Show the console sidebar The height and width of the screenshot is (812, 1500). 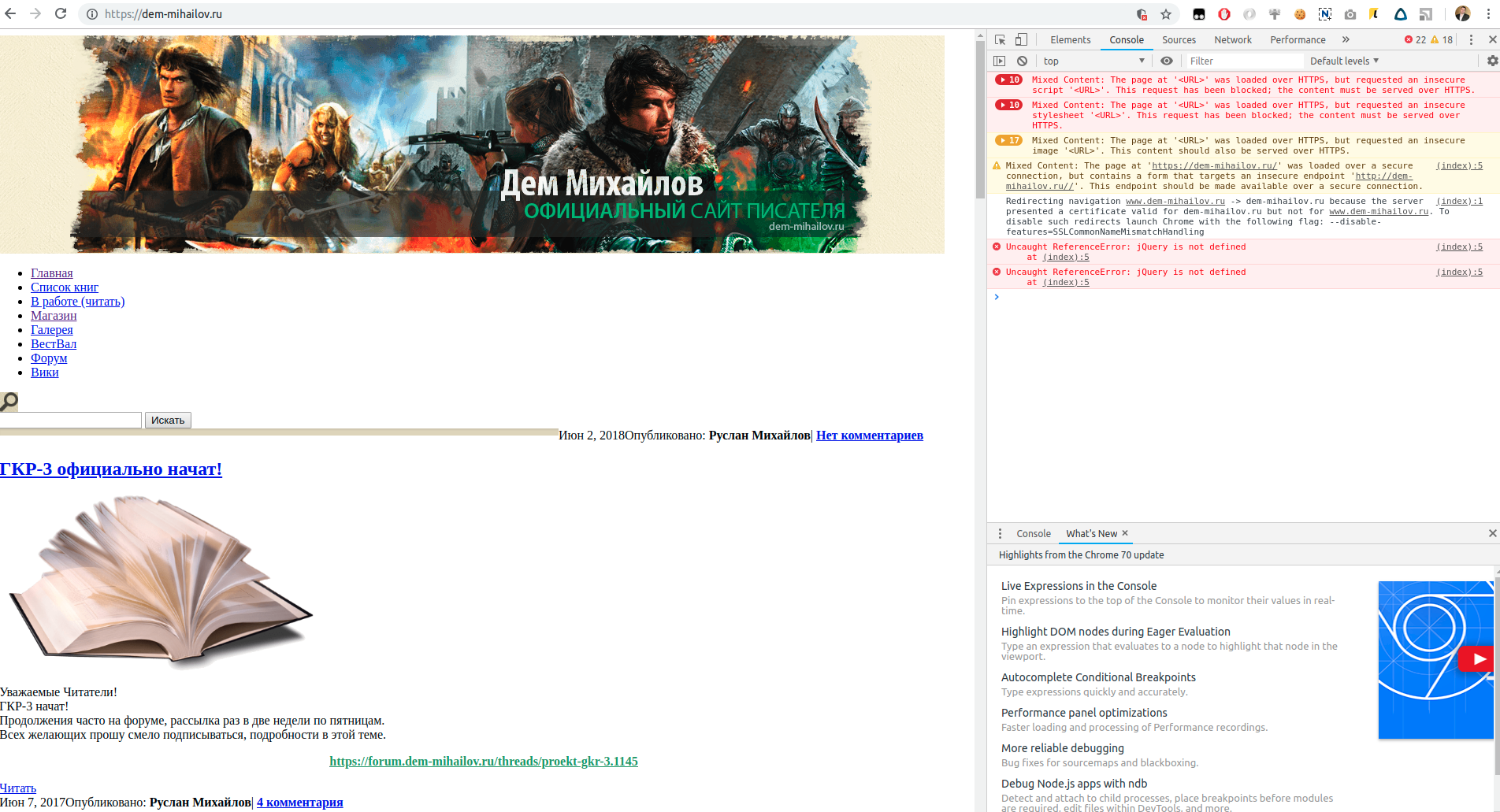(x=1000, y=61)
